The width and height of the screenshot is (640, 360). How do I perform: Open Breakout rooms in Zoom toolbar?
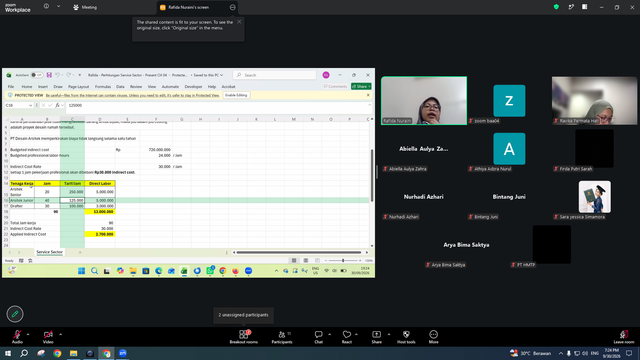[x=243, y=337]
